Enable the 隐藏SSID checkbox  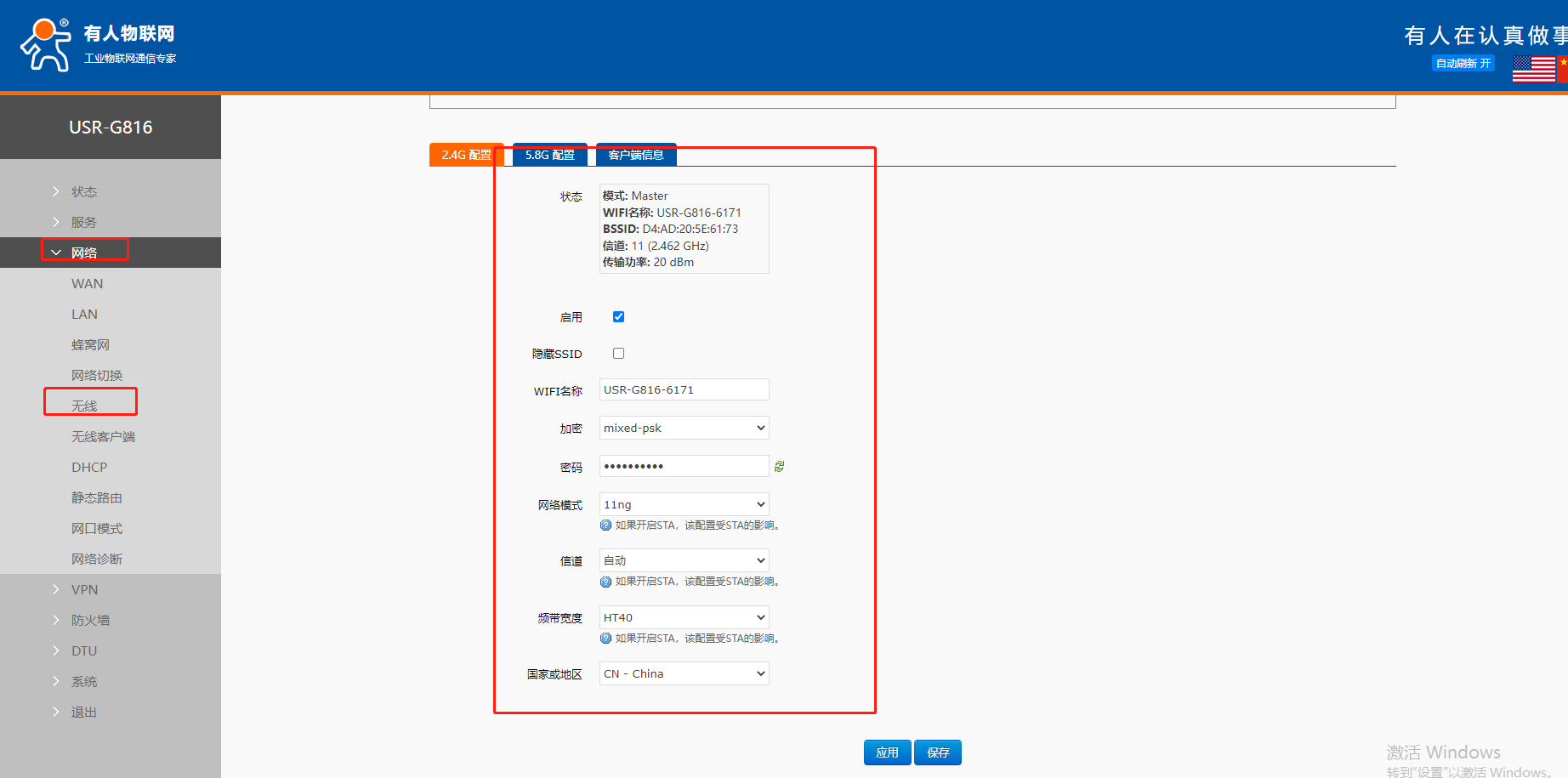point(618,353)
